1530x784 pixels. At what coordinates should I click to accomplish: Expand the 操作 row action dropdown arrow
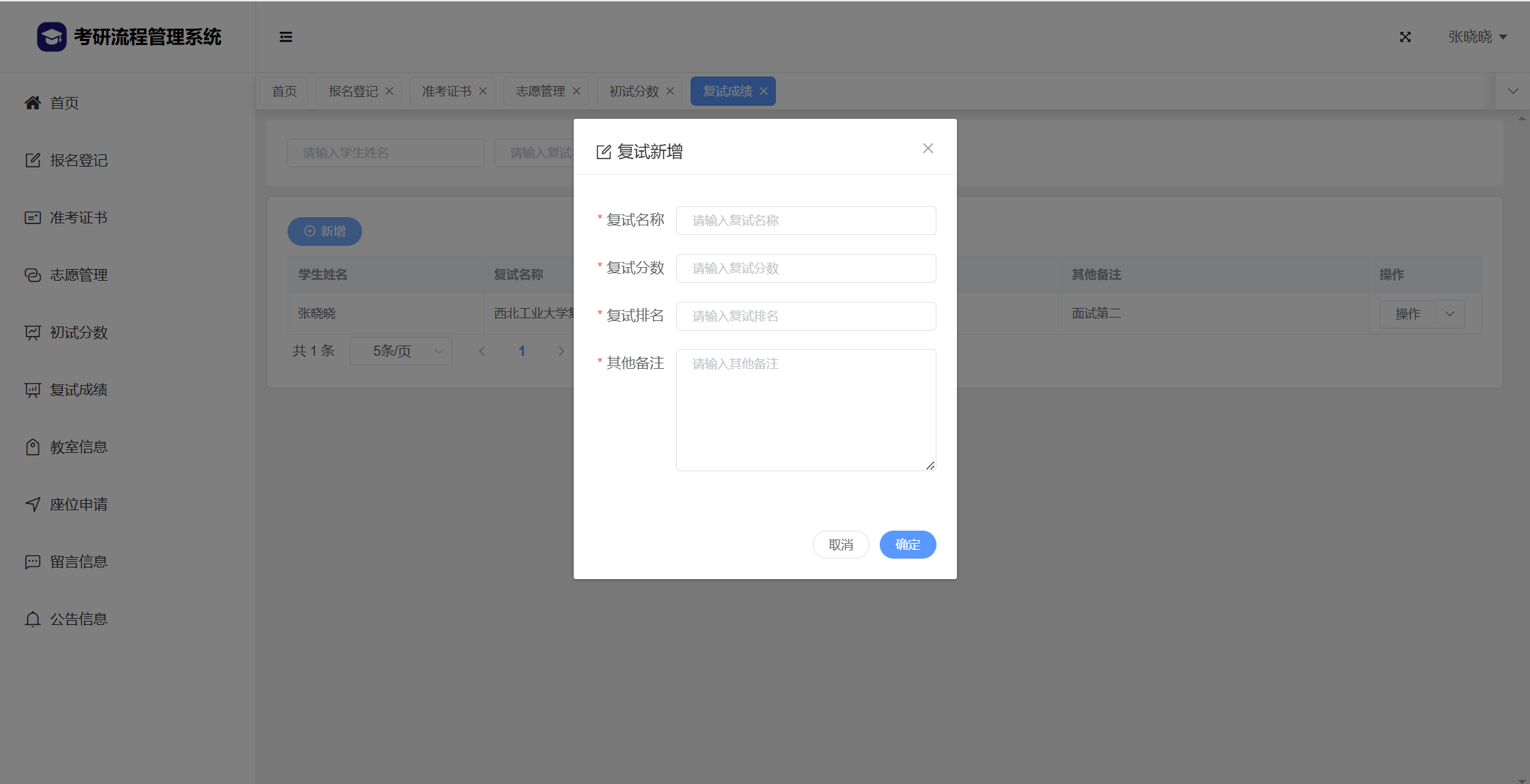(1449, 314)
